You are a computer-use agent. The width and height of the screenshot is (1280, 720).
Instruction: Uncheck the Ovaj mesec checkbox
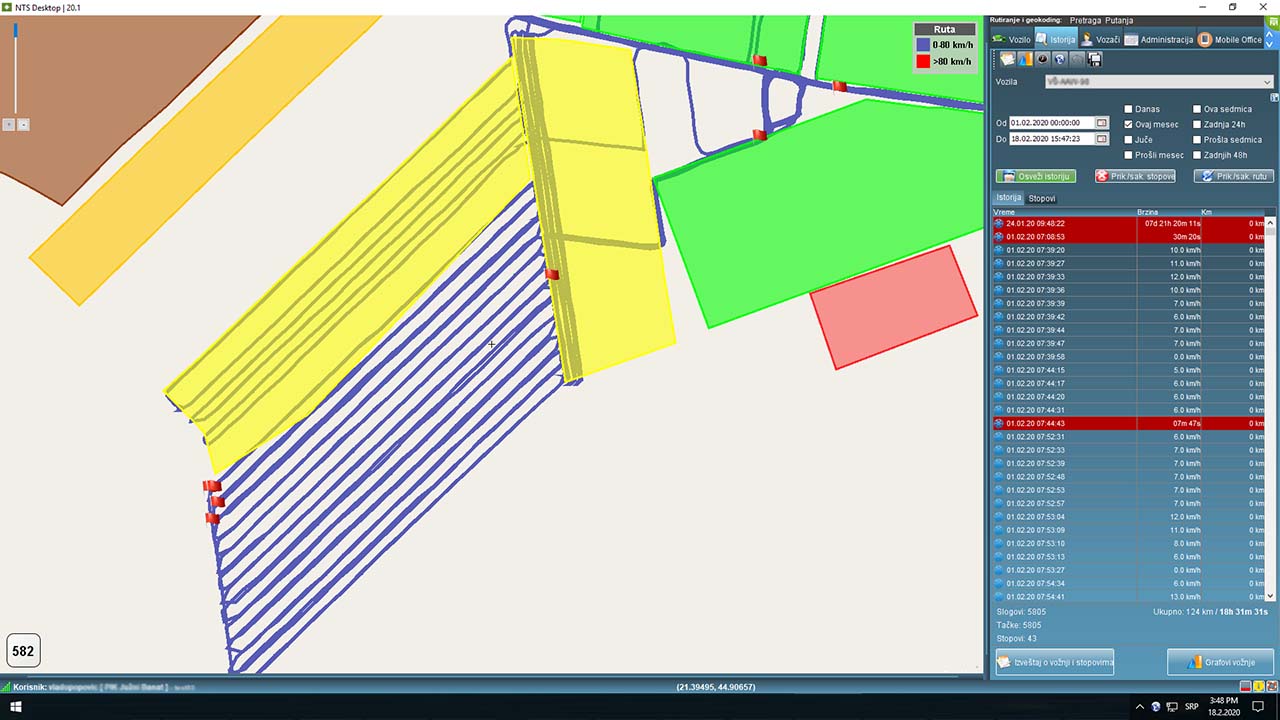[x=1129, y=124]
